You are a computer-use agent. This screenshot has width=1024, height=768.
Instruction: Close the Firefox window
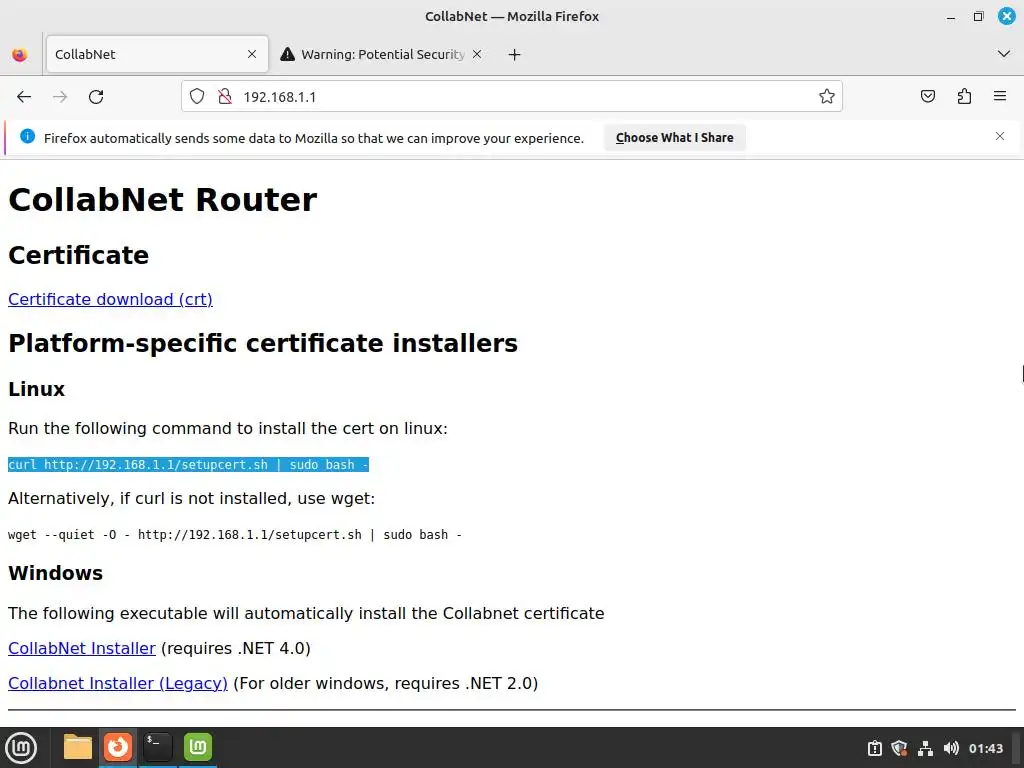(1006, 16)
